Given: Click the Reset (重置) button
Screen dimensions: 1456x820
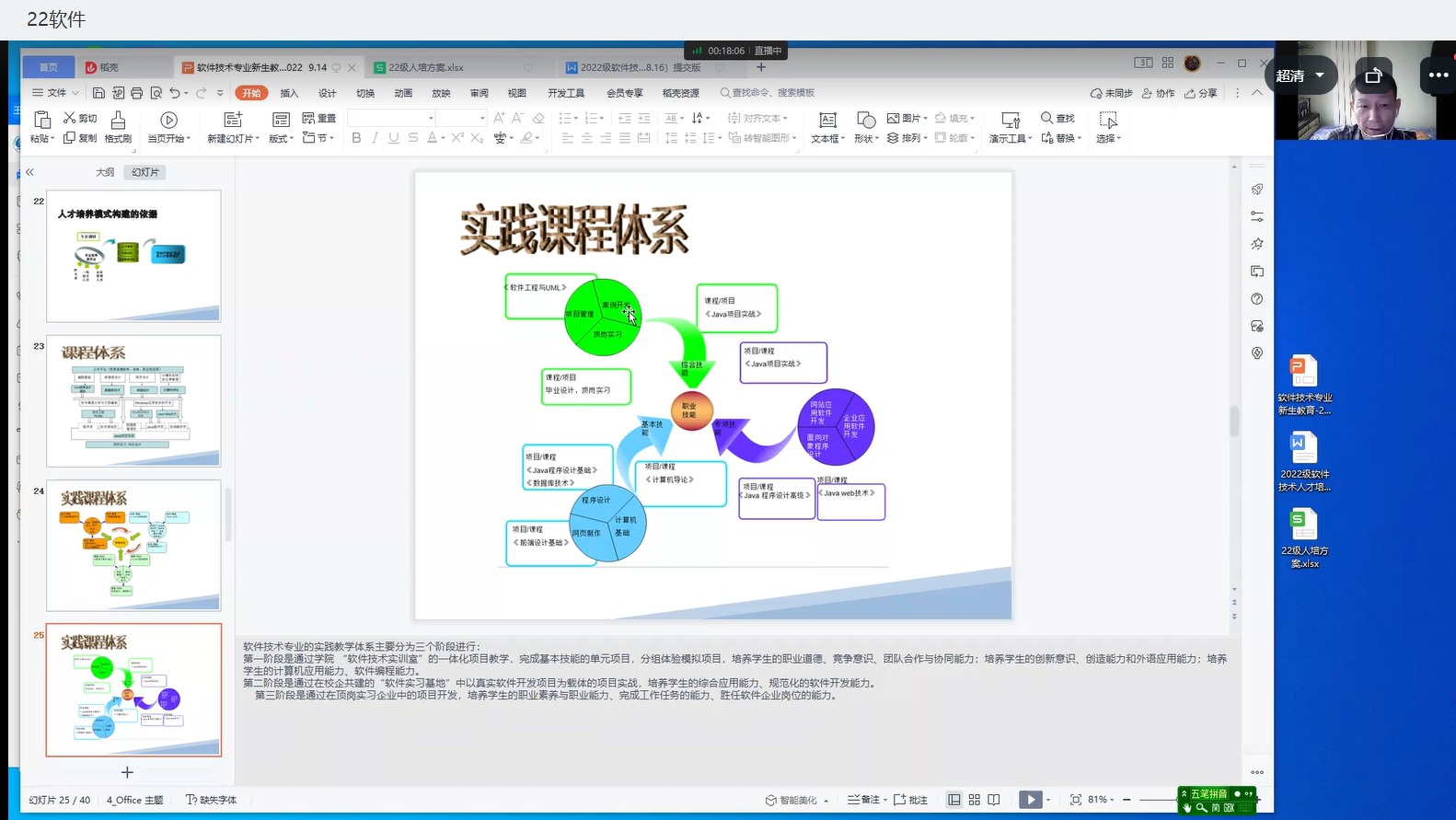Looking at the screenshot, I should click(319, 118).
